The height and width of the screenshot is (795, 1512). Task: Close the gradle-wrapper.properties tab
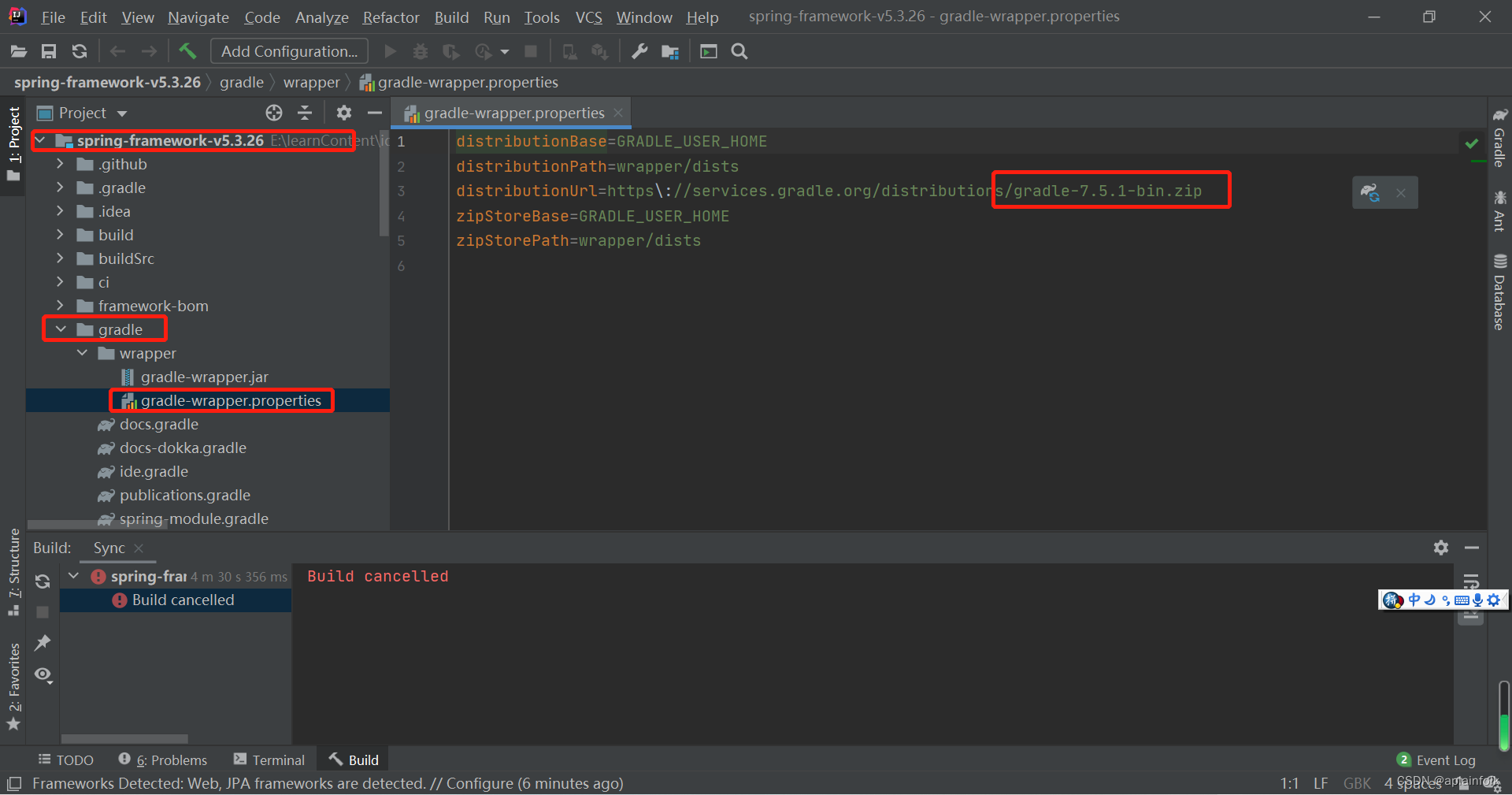click(x=619, y=113)
